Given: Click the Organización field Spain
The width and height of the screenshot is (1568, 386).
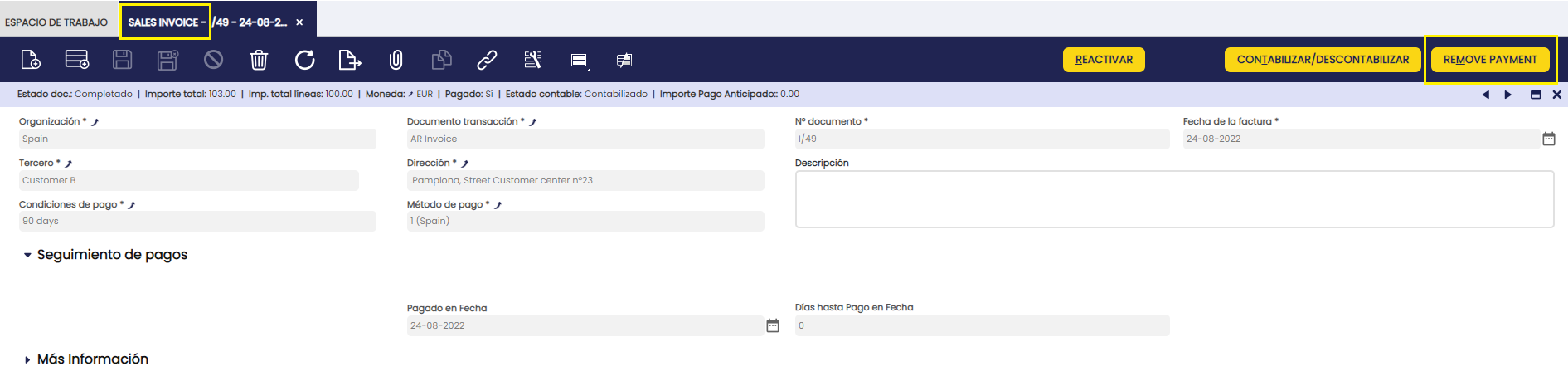Looking at the screenshot, I should coord(197,139).
